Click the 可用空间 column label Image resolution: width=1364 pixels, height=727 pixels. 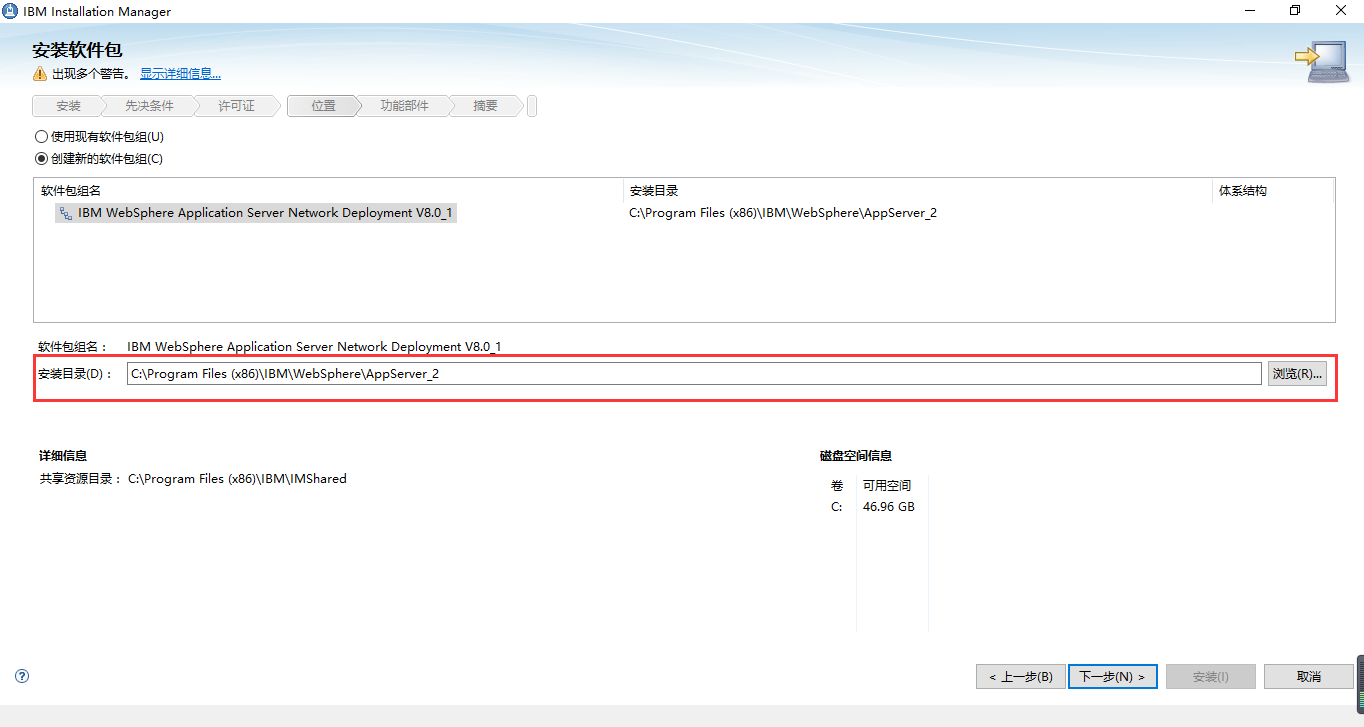click(887, 486)
